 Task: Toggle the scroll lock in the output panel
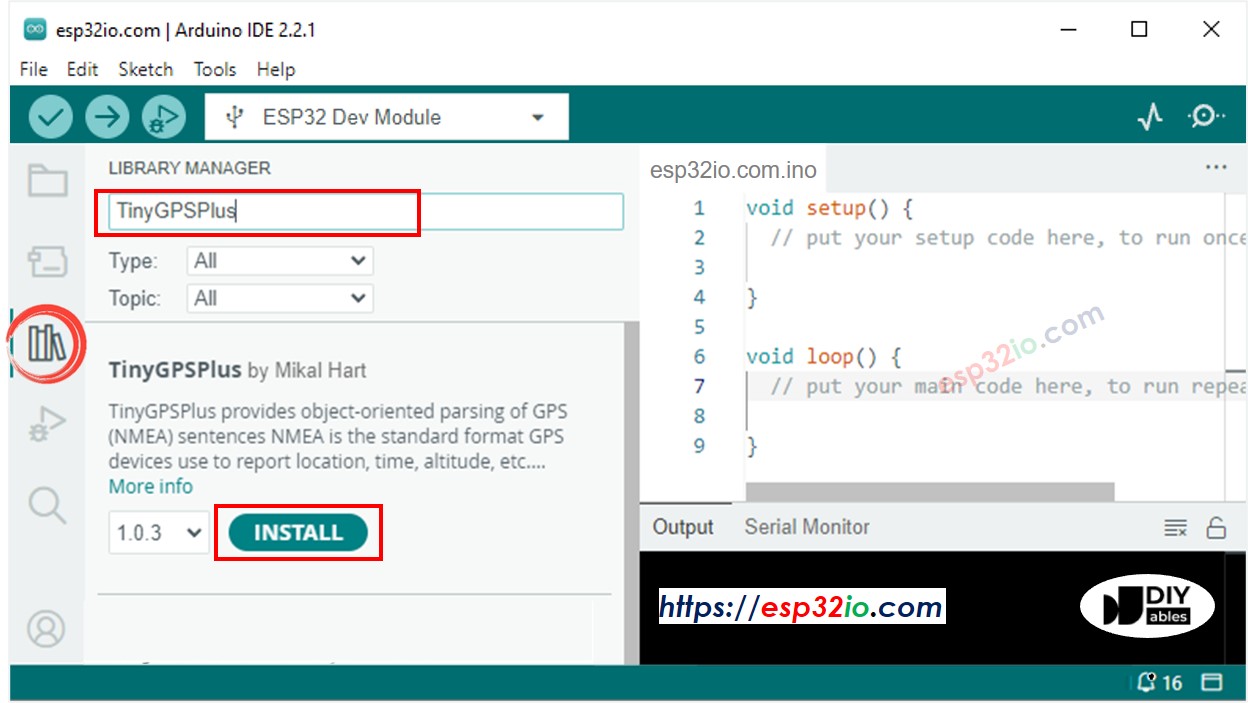[1218, 527]
